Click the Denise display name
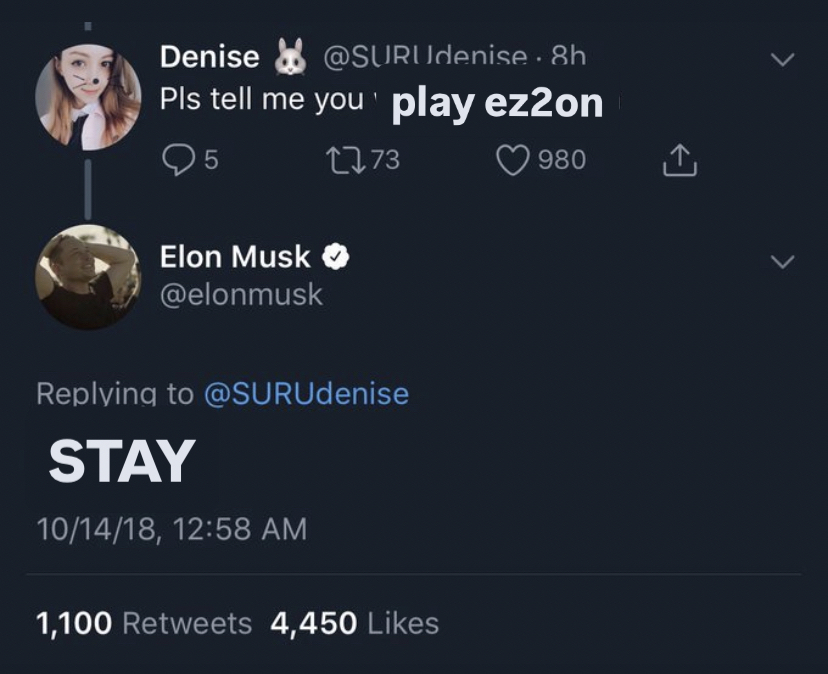Screen dimensions: 828x674 (209, 57)
